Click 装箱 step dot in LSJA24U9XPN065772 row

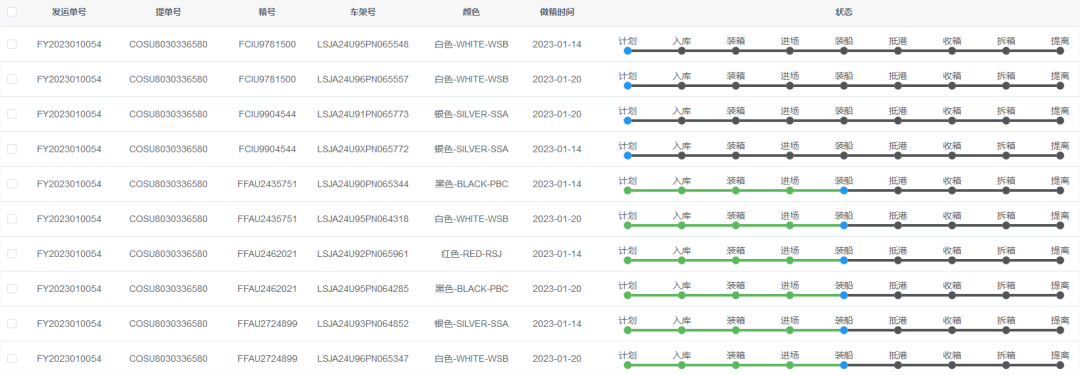pos(736,156)
